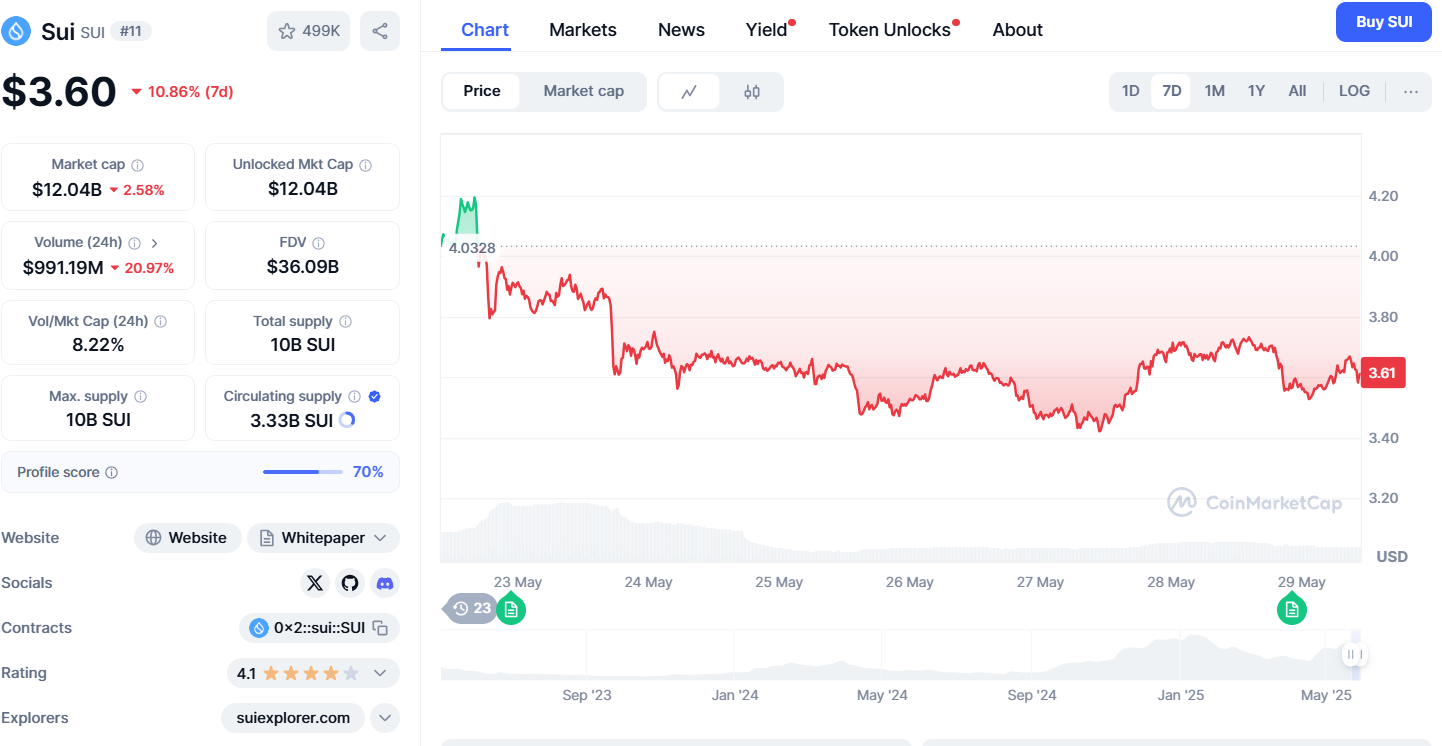This screenshot has height=746, width=1442.
Task: Click the share icon button
Action: click(x=380, y=31)
